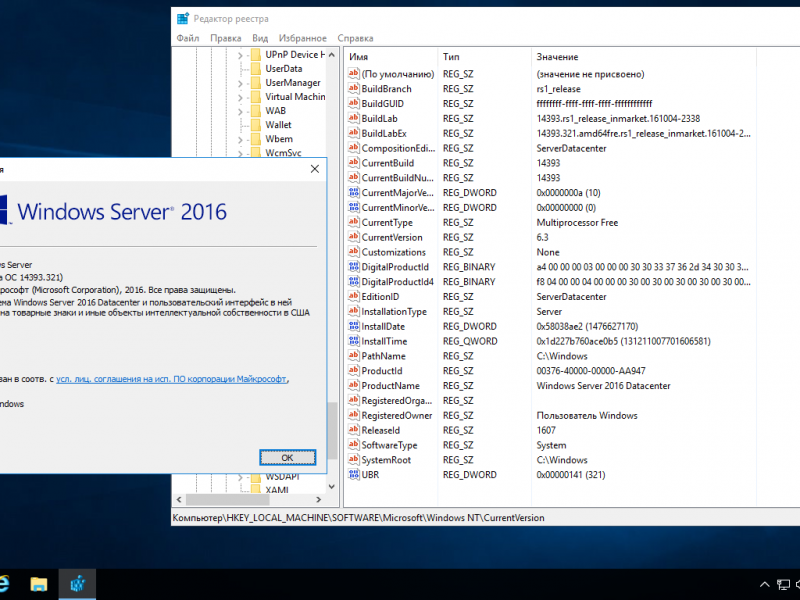Click OK in the about dialog
This screenshot has height=600, width=800.
pyautogui.click(x=287, y=458)
